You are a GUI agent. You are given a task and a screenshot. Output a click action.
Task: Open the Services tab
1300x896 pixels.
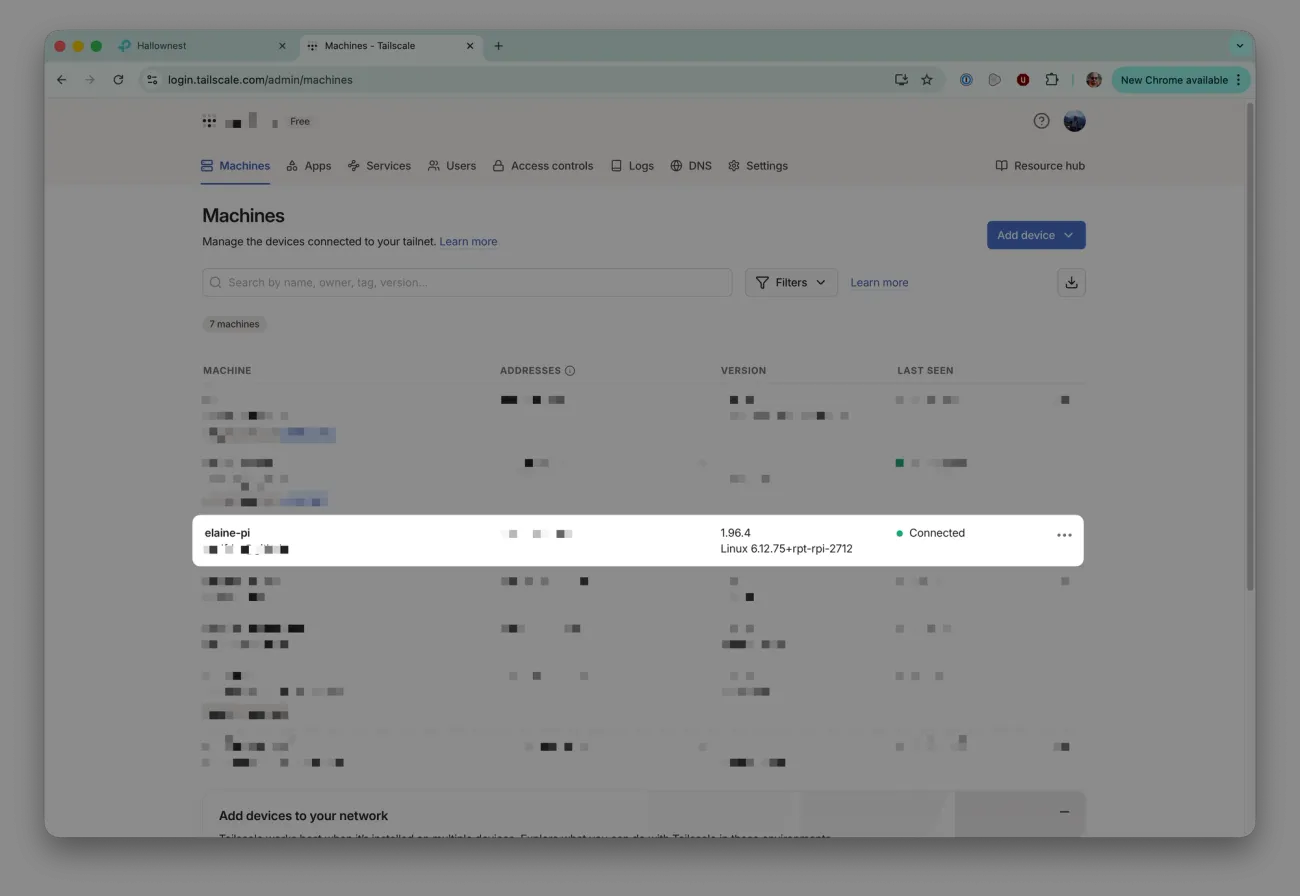379,166
